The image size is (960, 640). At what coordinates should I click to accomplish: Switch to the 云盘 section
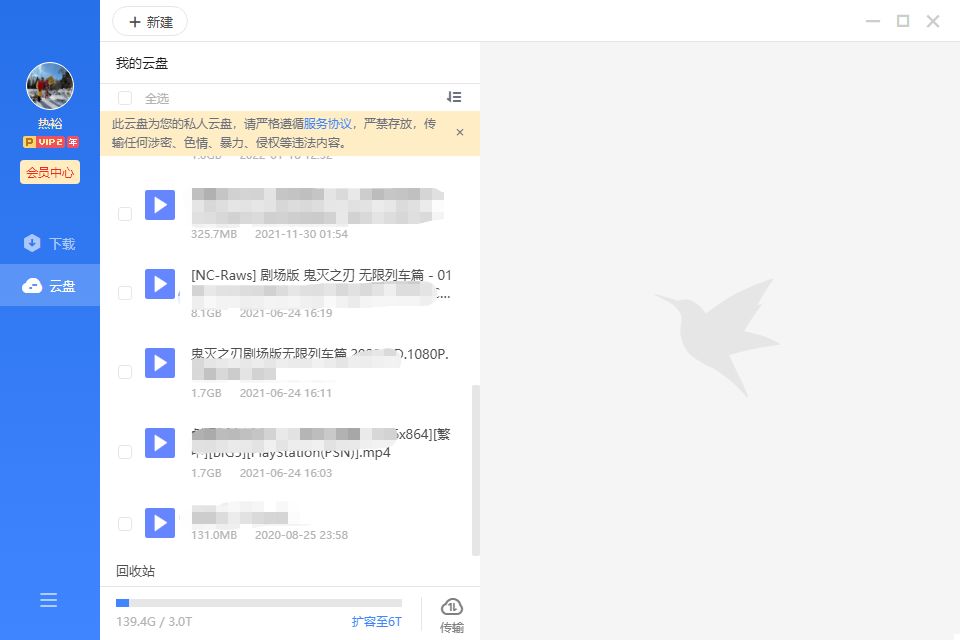[x=50, y=285]
